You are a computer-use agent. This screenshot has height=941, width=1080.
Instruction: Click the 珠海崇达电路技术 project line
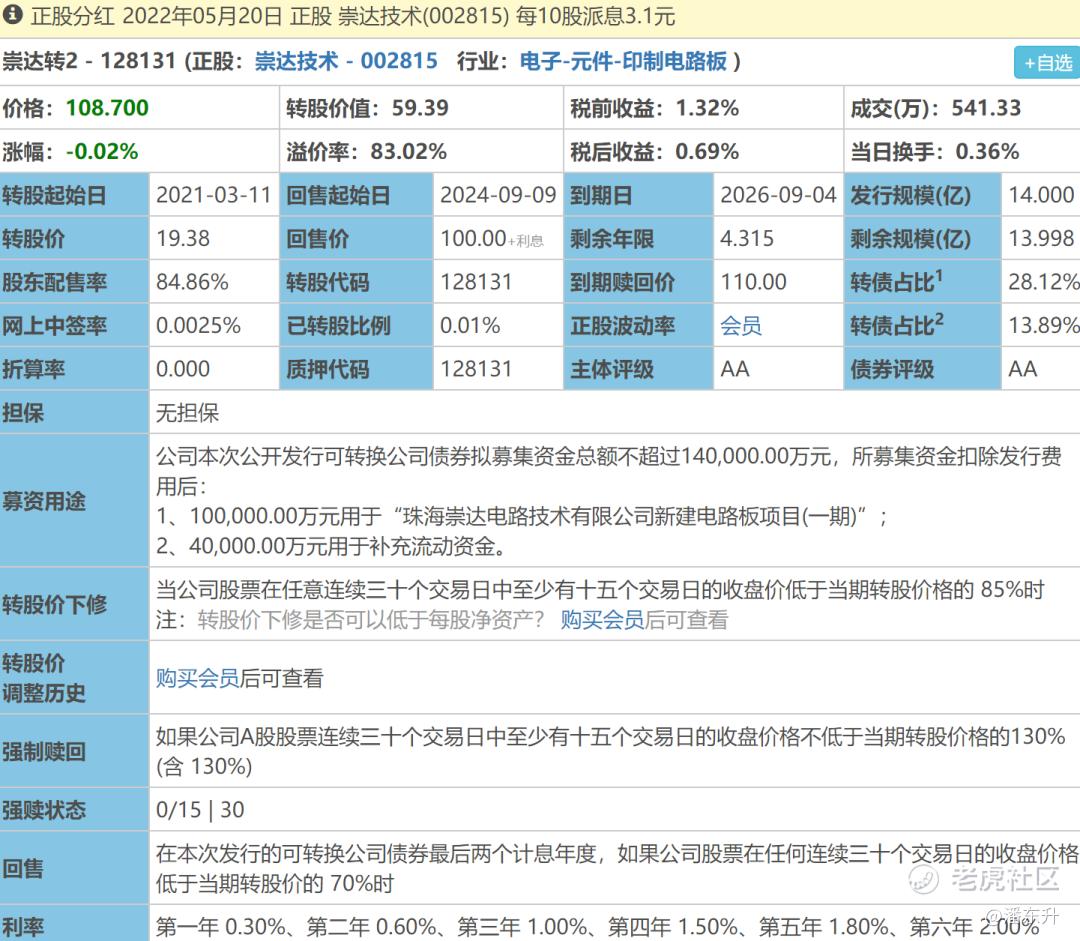[x=521, y=515]
